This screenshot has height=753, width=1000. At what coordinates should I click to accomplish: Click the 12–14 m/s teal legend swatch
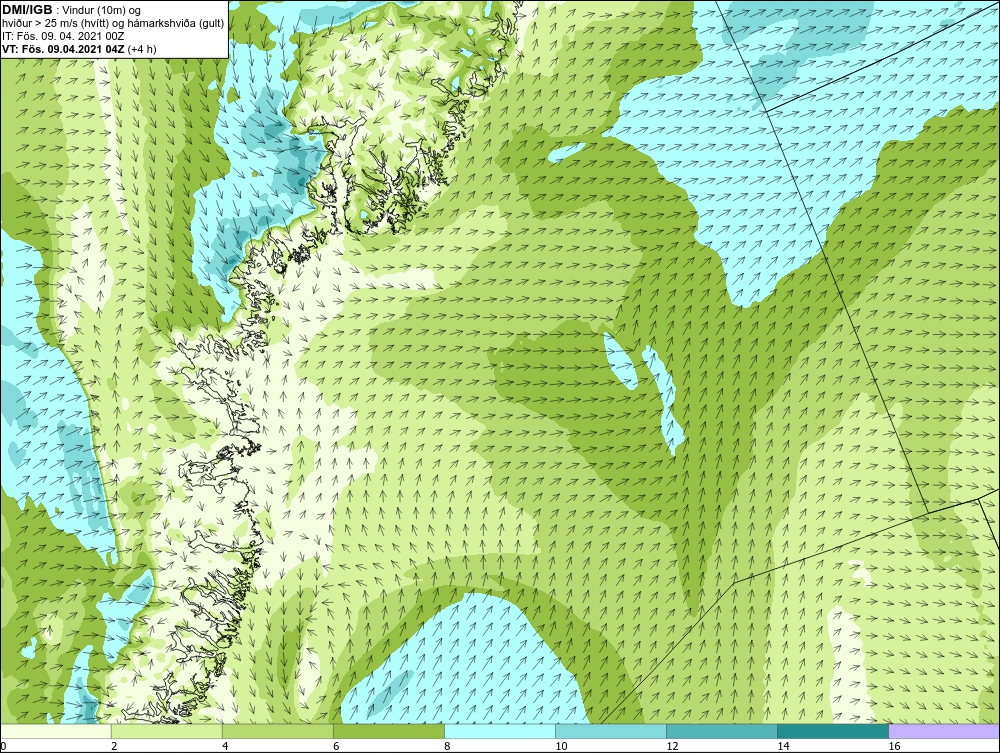tap(722, 731)
